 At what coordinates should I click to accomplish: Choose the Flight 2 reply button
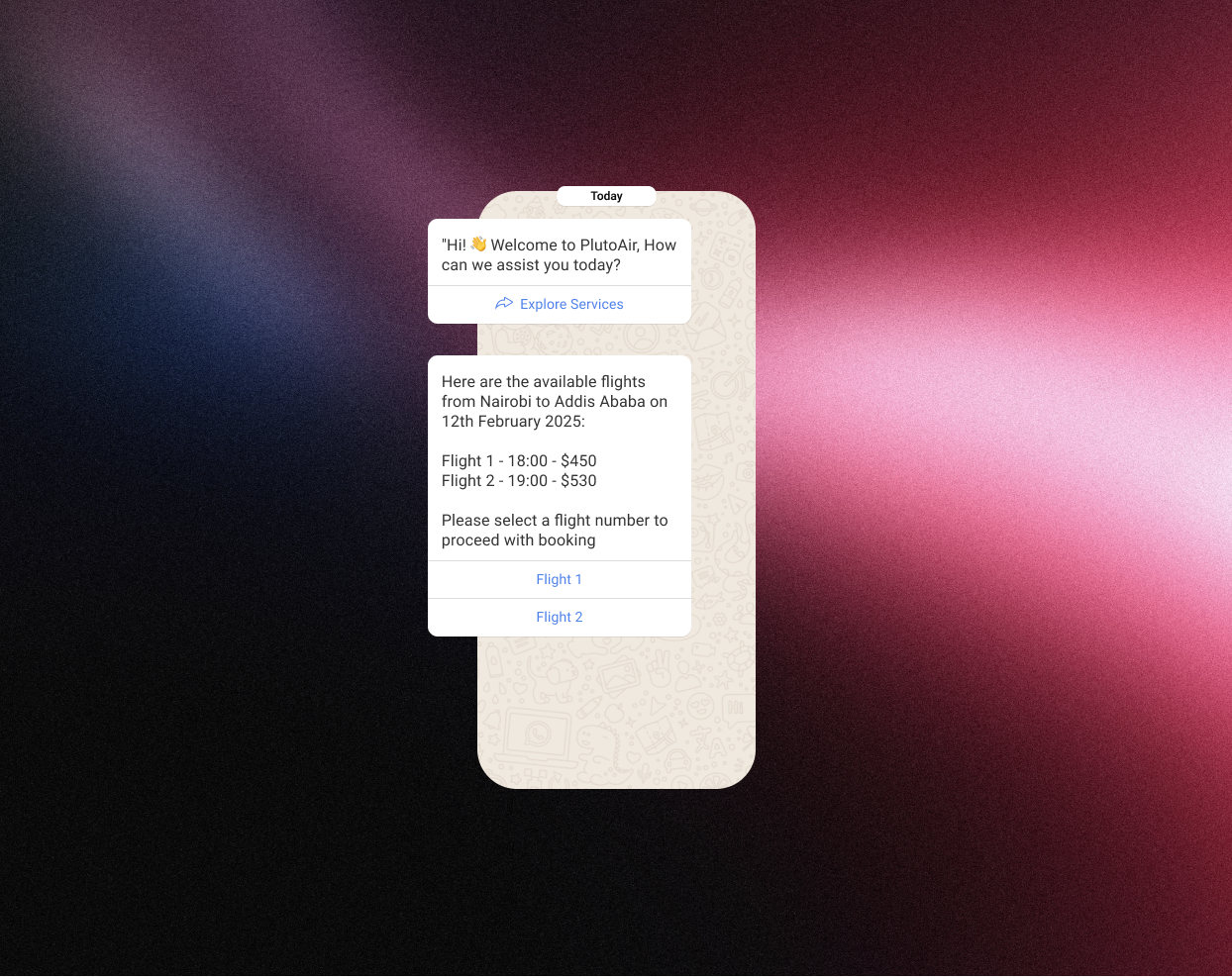point(560,617)
